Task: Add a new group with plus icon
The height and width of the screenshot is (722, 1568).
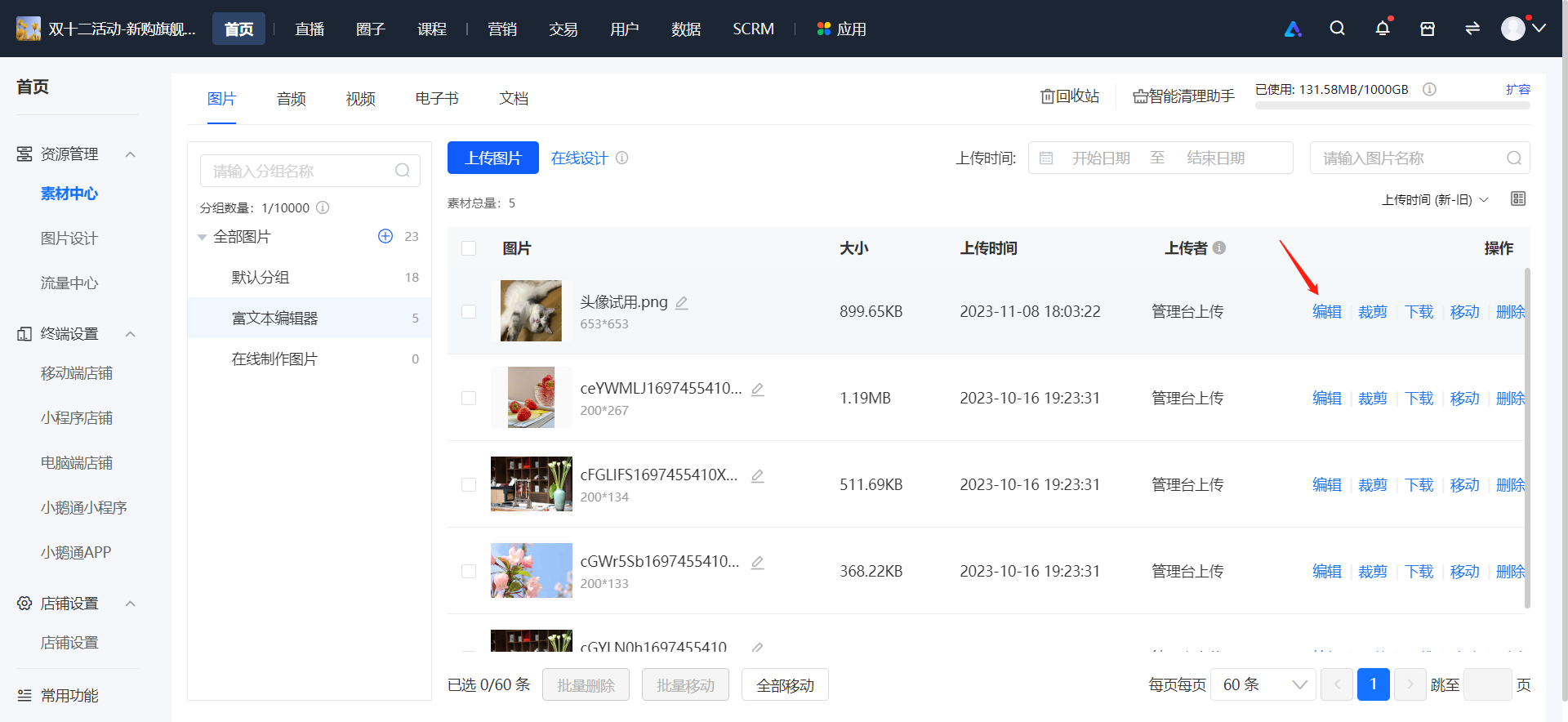Action: [385, 236]
